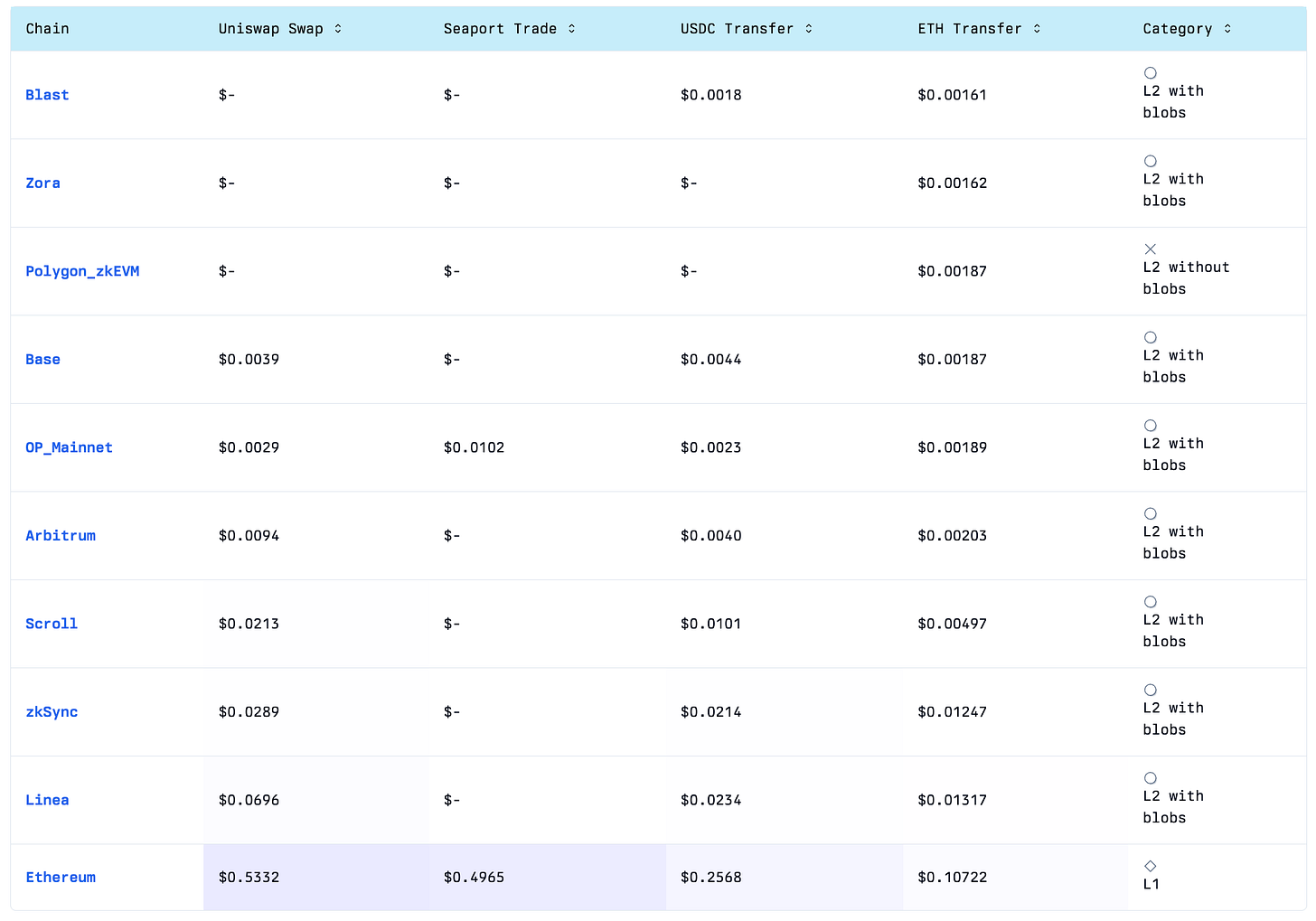1316x921 pixels.
Task: Select Blast USDC Transfer value $0.0018
Action: pyautogui.click(x=710, y=95)
